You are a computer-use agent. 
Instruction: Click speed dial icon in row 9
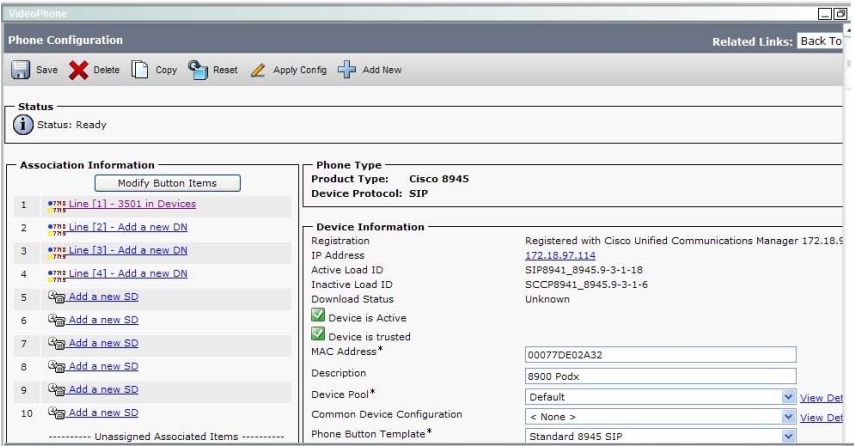57,390
